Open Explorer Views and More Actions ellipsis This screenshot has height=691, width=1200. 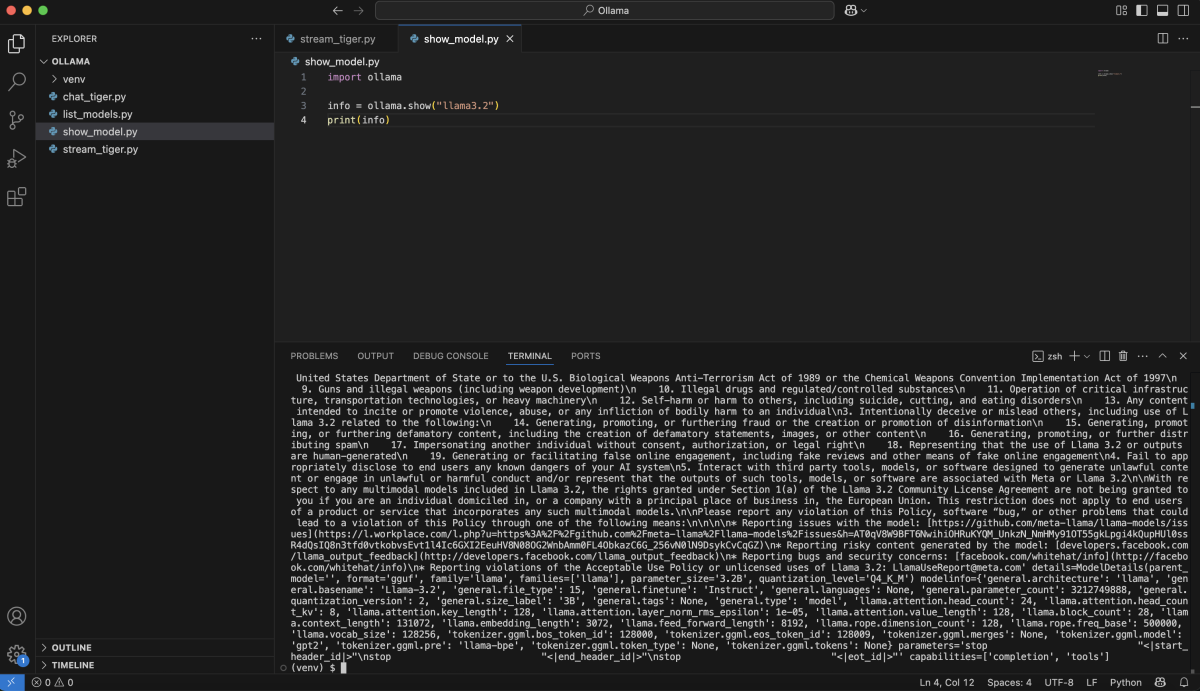click(257, 39)
